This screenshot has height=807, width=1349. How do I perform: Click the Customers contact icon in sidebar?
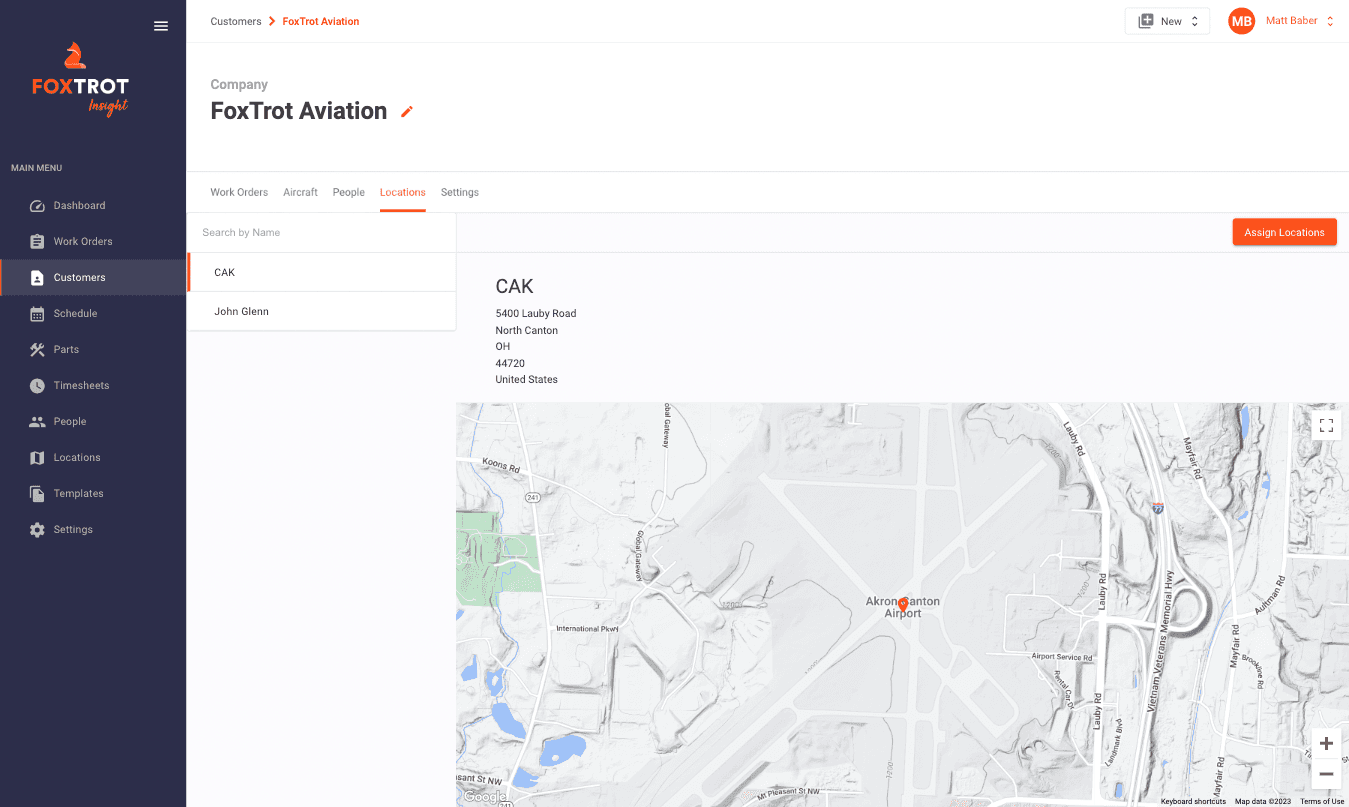pos(37,278)
